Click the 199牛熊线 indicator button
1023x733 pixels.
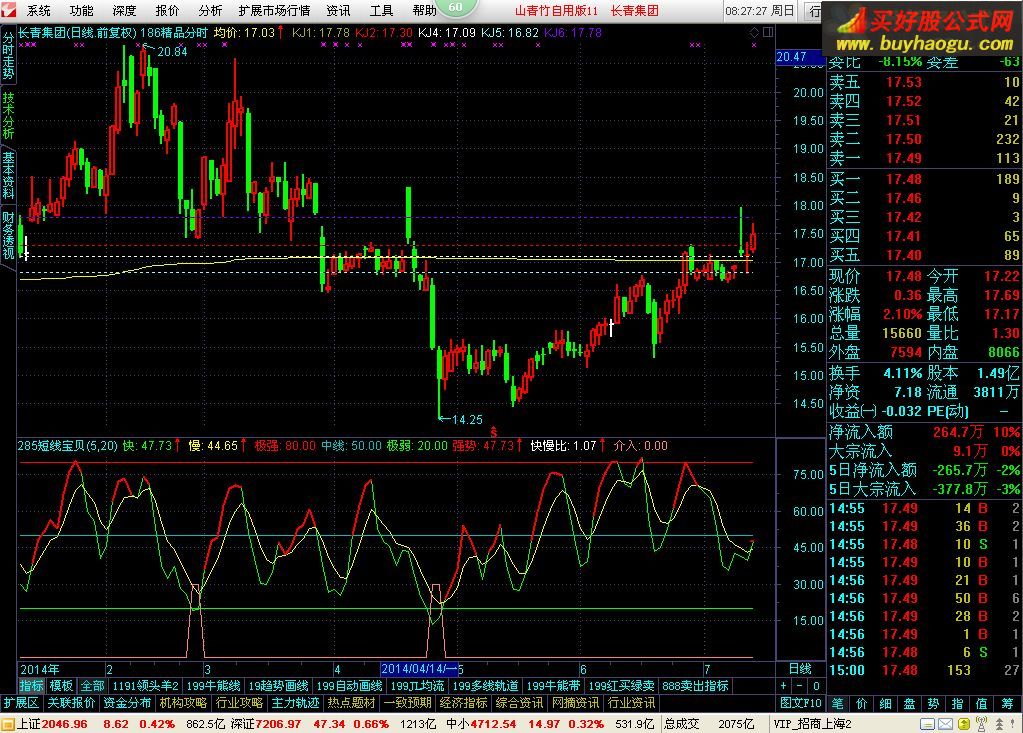point(213,686)
